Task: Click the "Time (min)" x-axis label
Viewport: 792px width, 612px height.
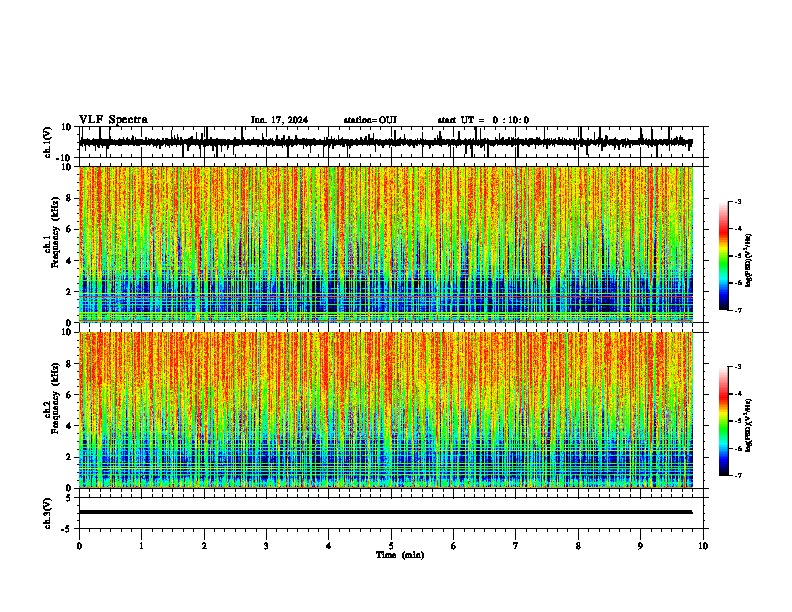Action: [400, 555]
